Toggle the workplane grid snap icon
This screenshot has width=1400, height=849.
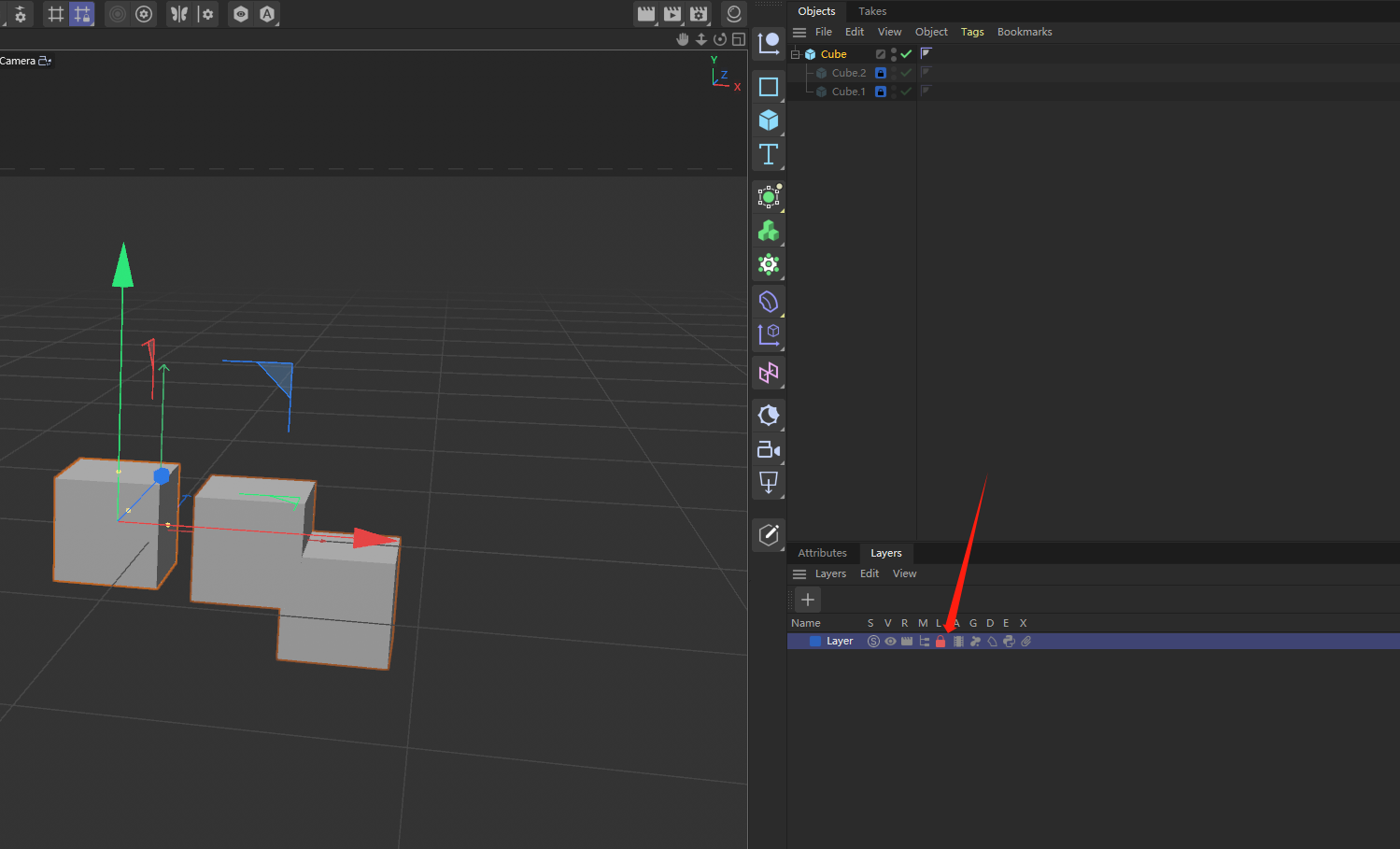pyautogui.click(x=56, y=14)
